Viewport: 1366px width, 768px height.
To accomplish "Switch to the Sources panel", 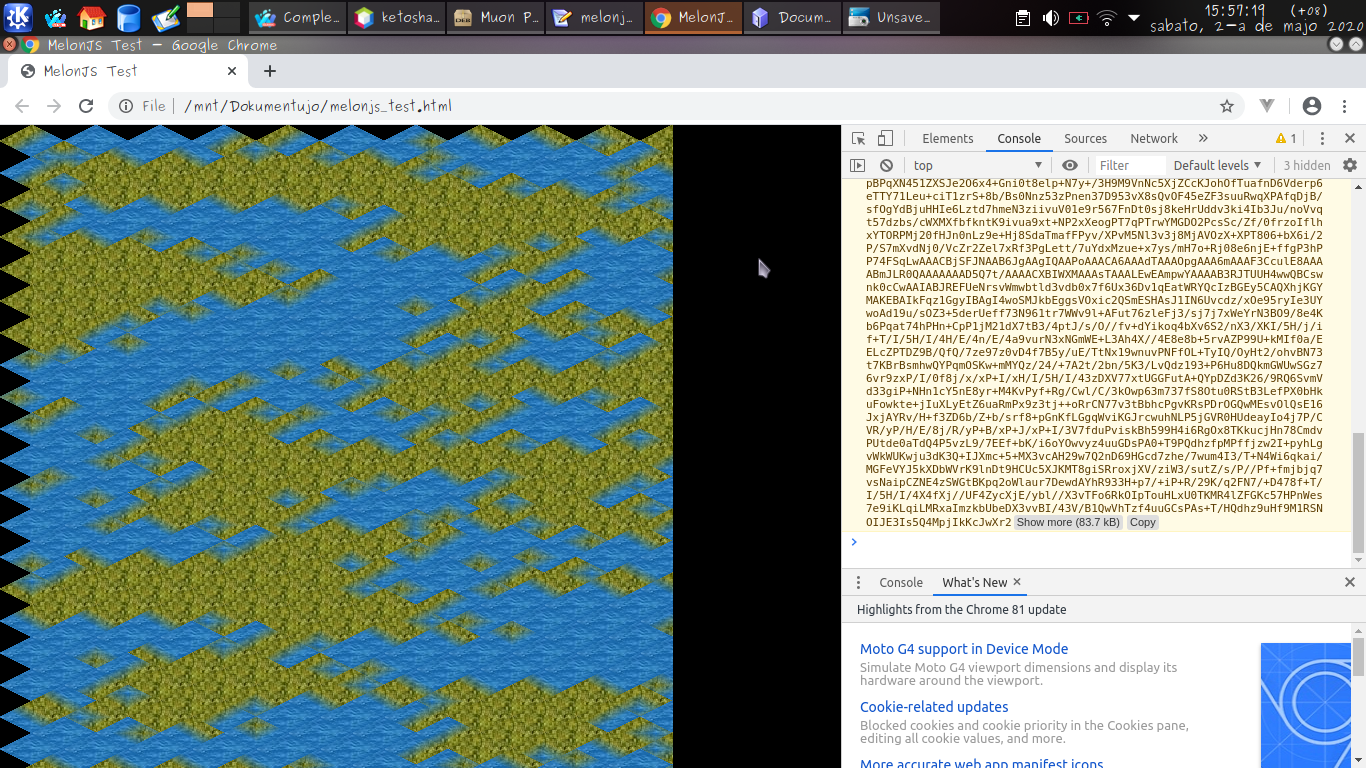I will click(x=1085, y=138).
